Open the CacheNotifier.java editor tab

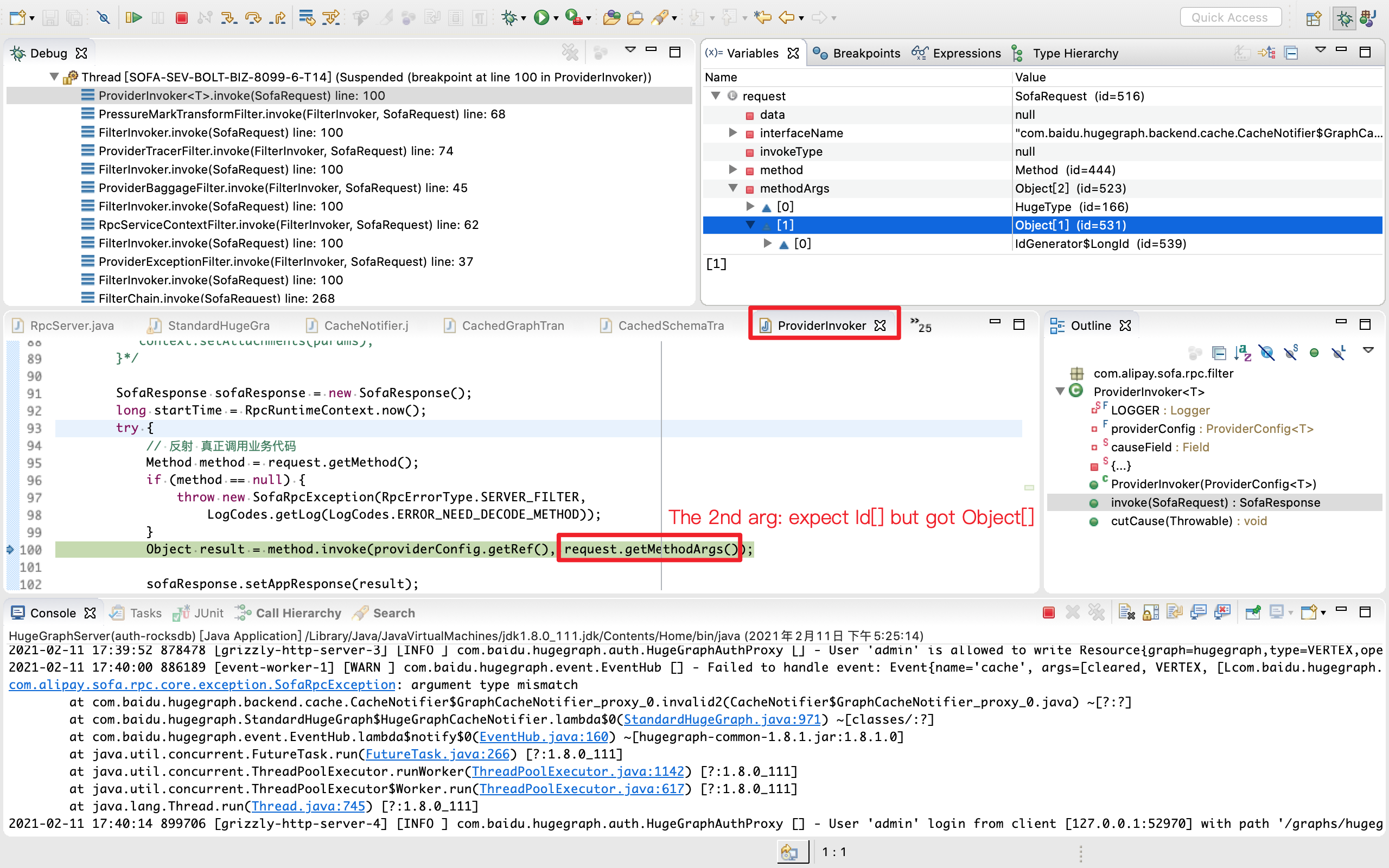(366, 325)
